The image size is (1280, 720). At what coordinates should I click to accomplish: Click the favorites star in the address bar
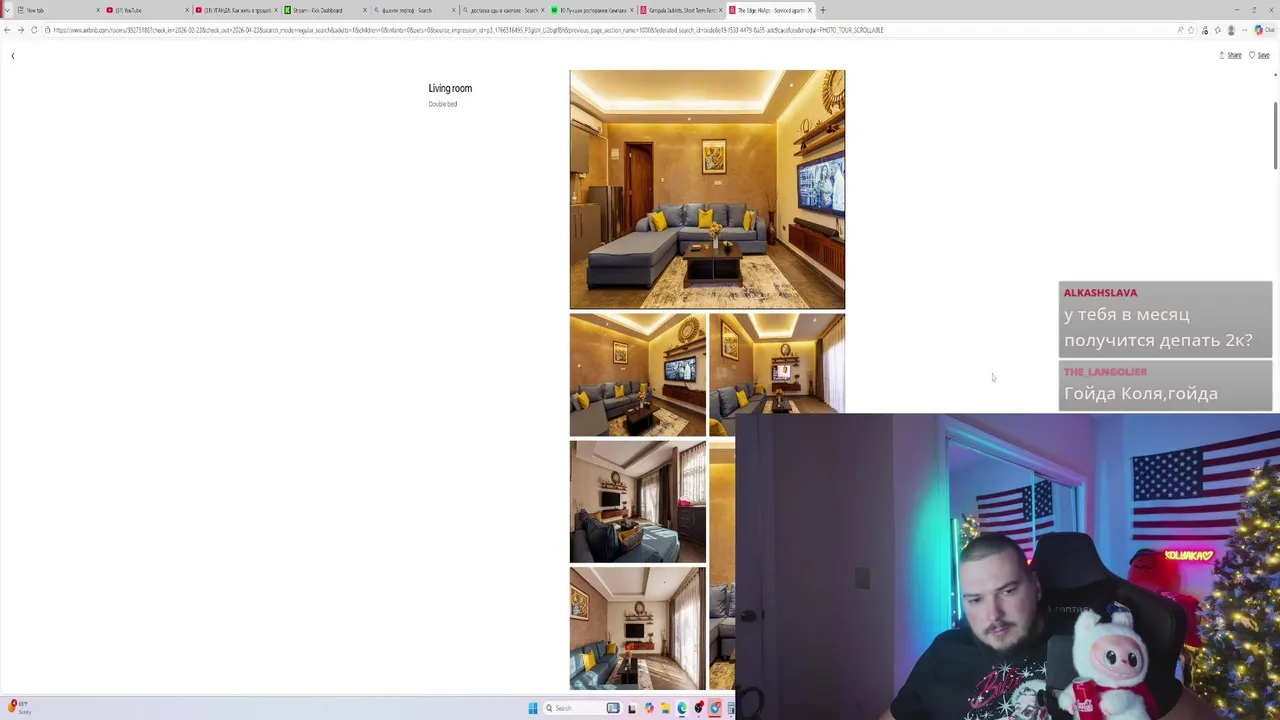(1191, 30)
